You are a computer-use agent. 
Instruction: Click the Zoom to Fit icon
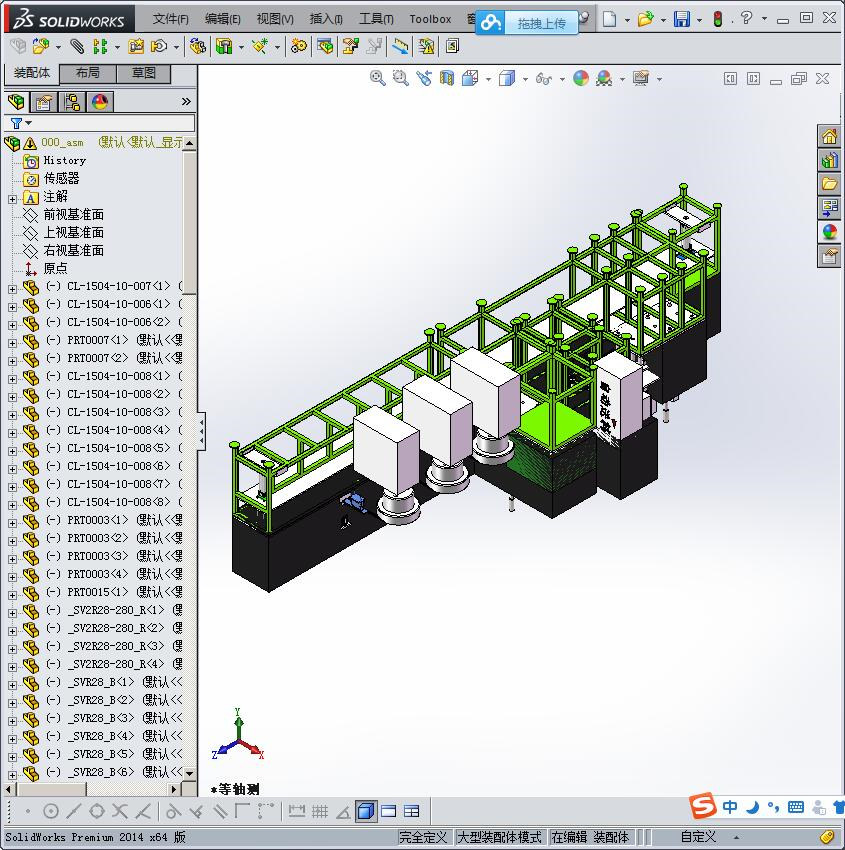tap(377, 79)
